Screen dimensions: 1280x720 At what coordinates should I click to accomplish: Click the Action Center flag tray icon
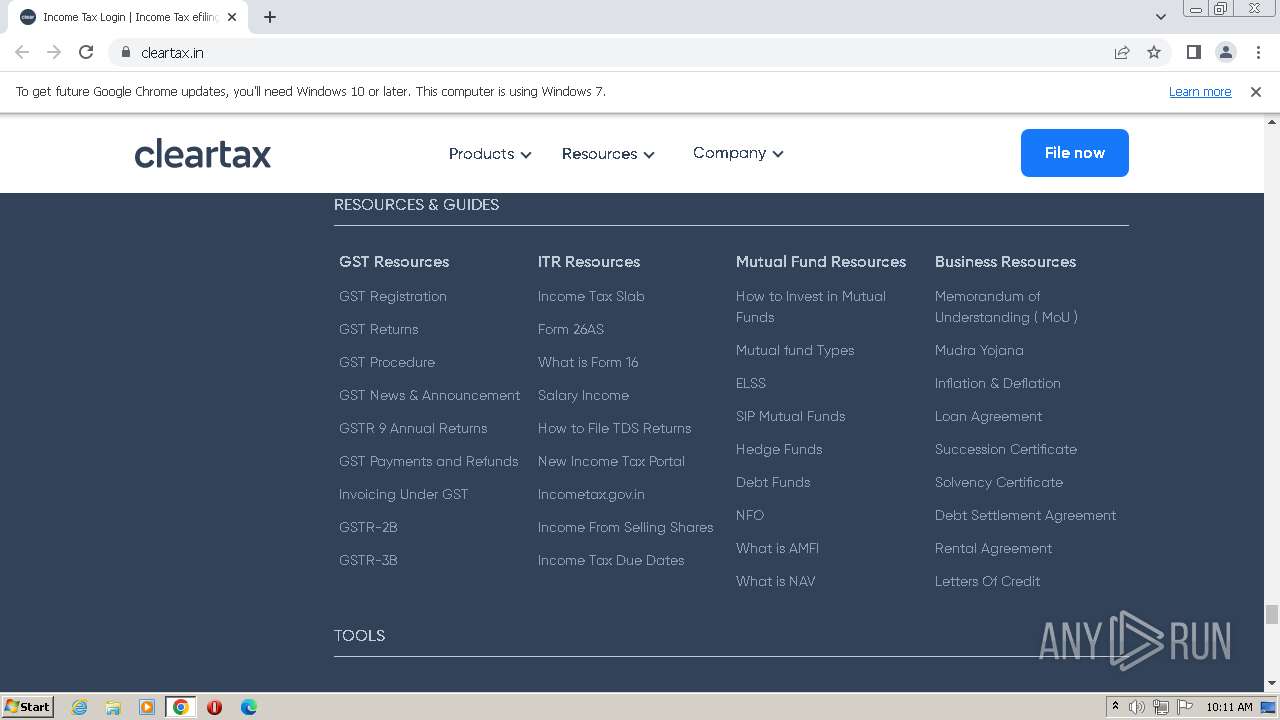1185,707
